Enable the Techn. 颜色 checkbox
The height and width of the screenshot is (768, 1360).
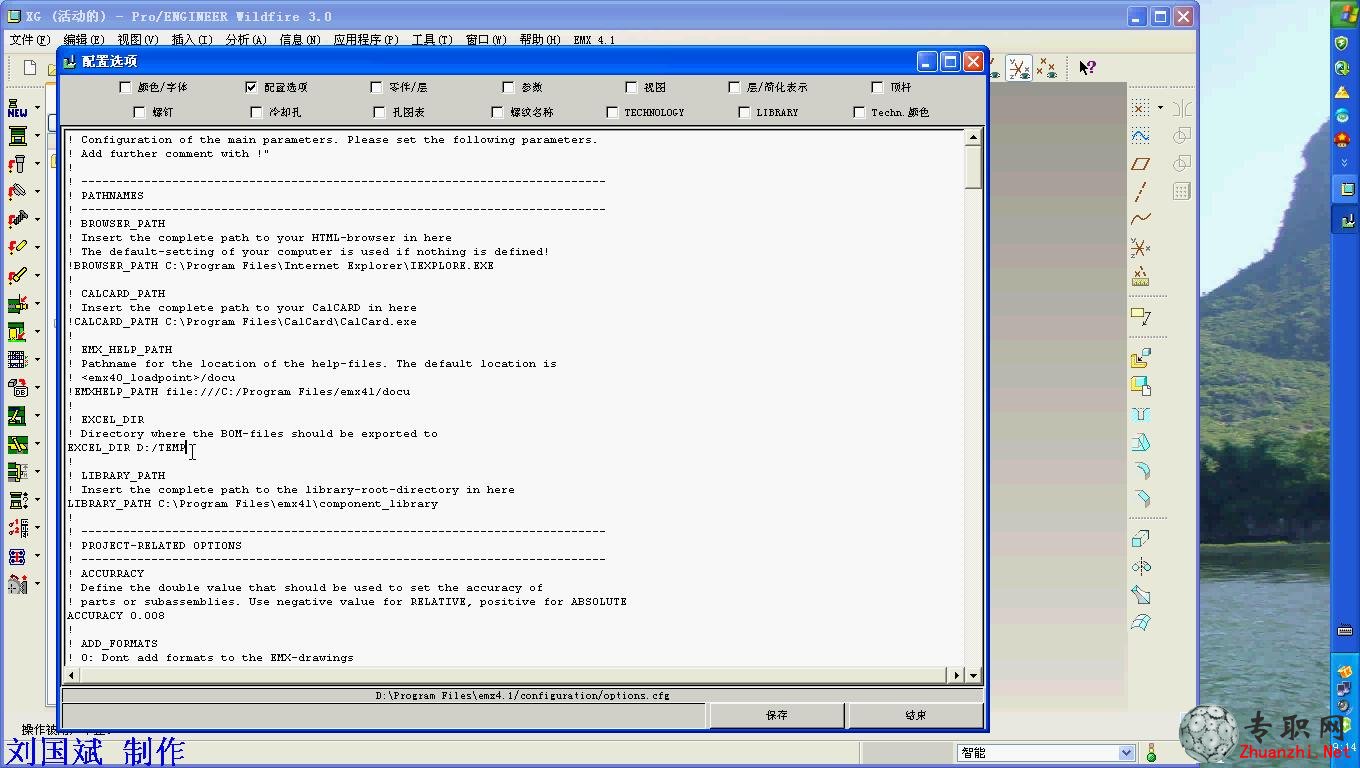[x=859, y=112]
